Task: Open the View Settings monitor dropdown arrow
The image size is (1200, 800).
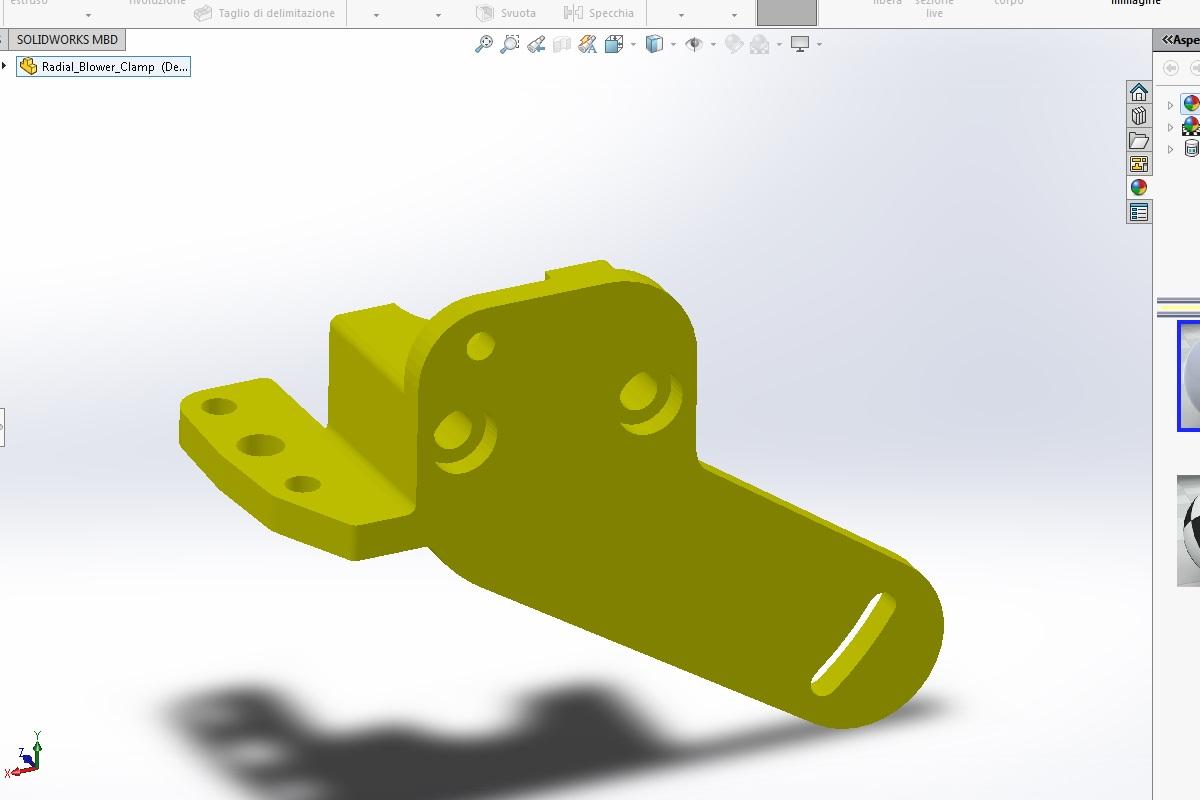Action: coord(819,44)
